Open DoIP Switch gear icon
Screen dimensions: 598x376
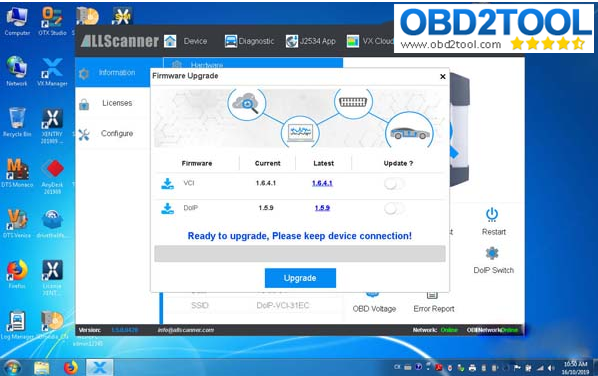pyautogui.click(x=492, y=253)
